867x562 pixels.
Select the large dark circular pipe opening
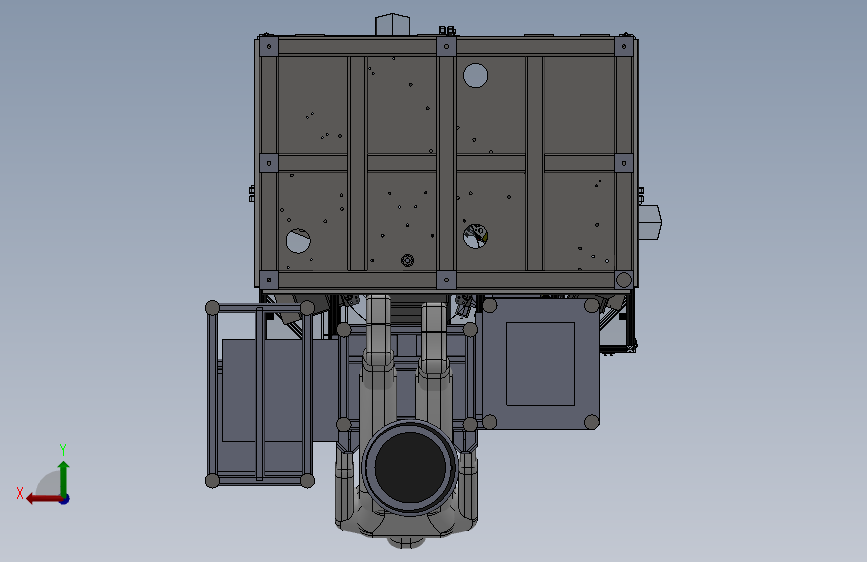(410, 467)
